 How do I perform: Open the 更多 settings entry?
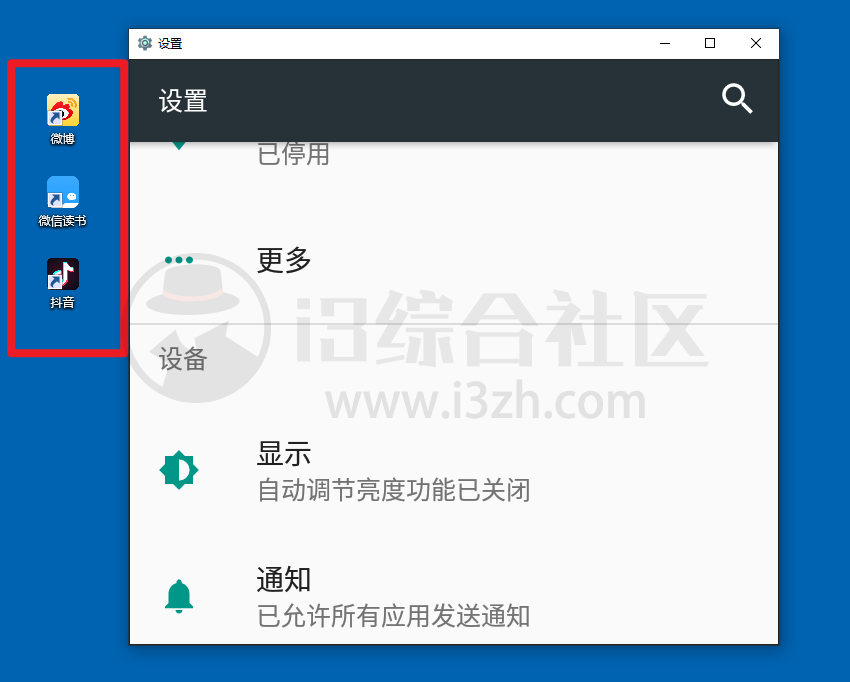pos(454,260)
